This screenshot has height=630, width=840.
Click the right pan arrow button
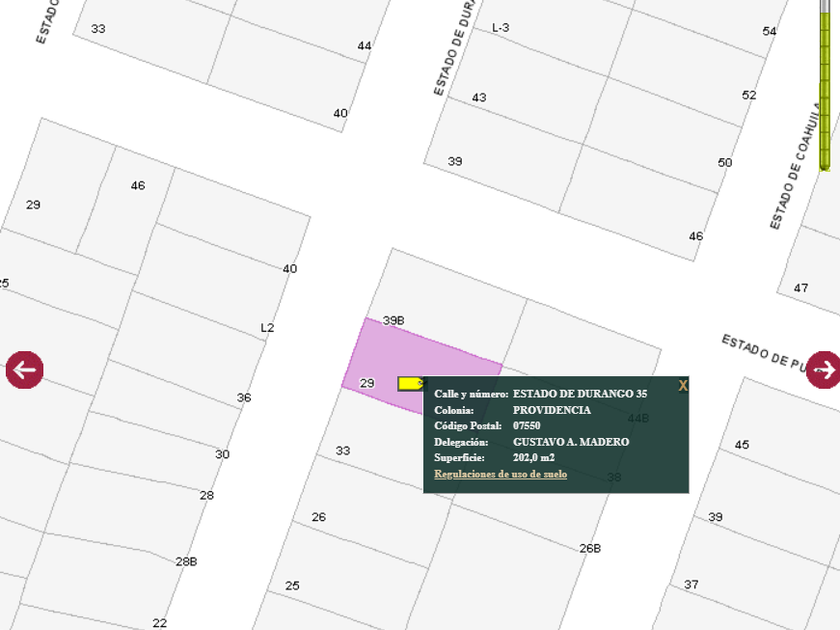point(823,369)
